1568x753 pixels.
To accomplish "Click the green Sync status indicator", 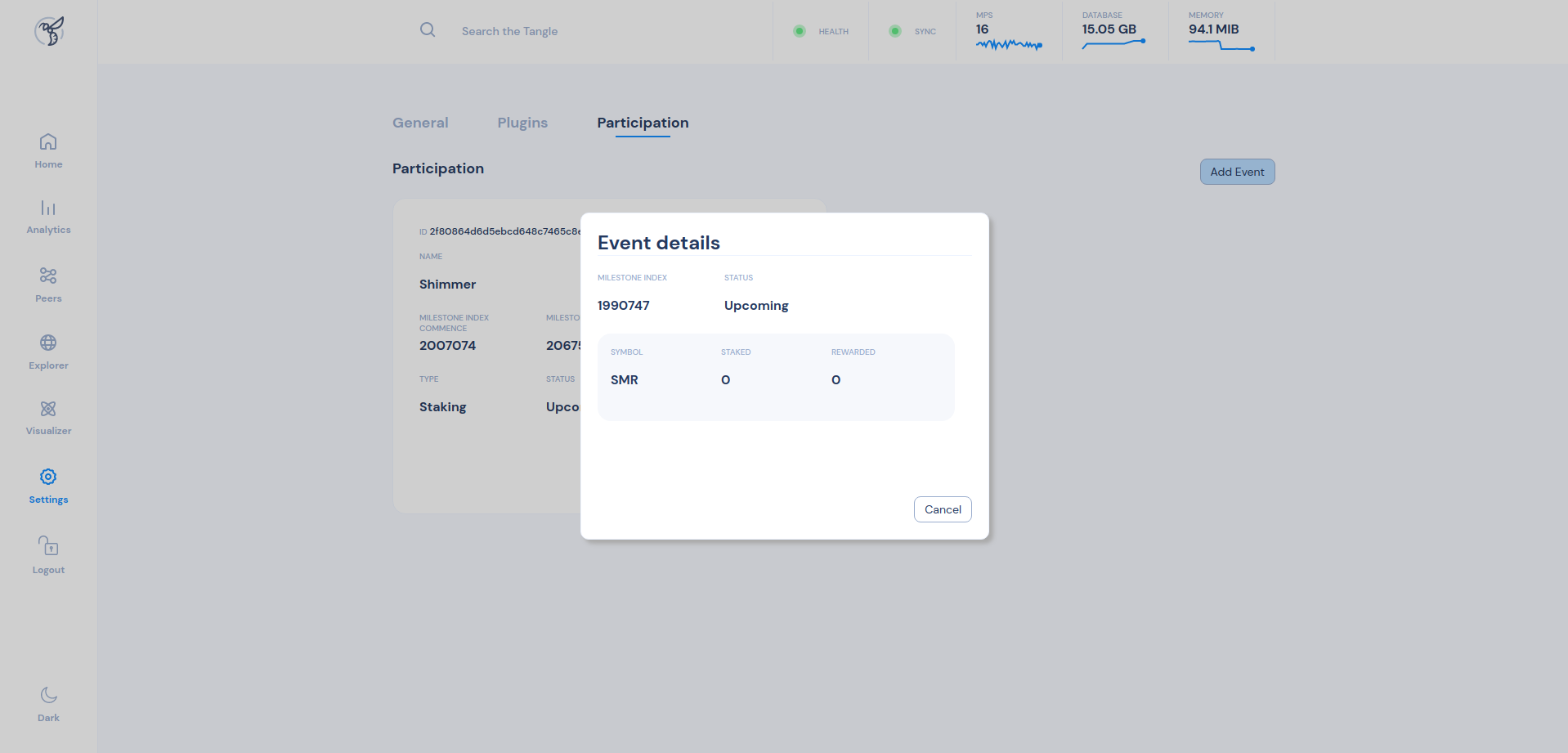I will (x=895, y=31).
